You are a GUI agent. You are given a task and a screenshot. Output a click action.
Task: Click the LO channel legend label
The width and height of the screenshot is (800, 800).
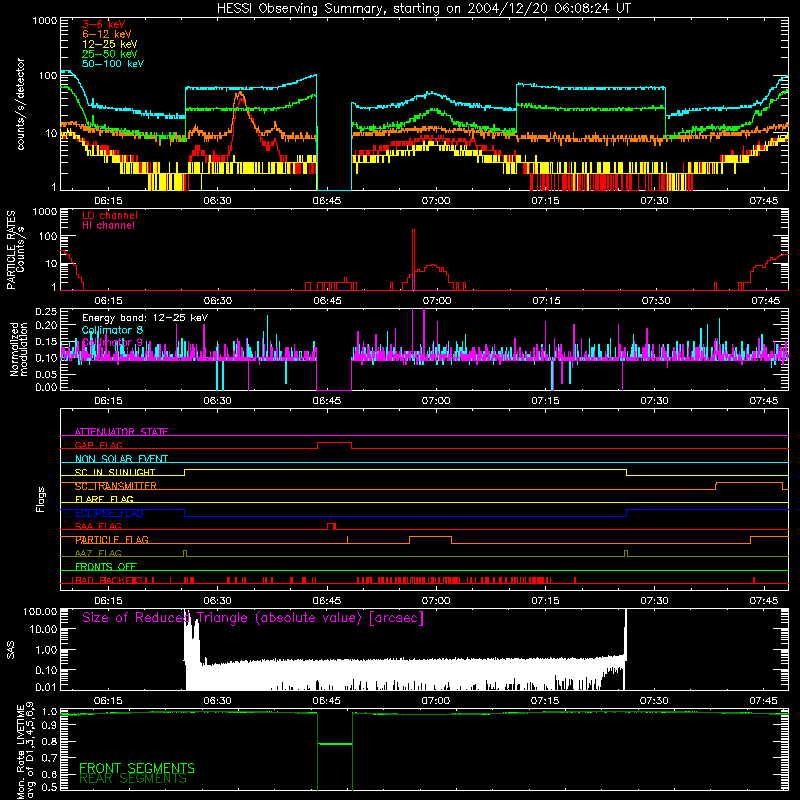click(x=110, y=215)
